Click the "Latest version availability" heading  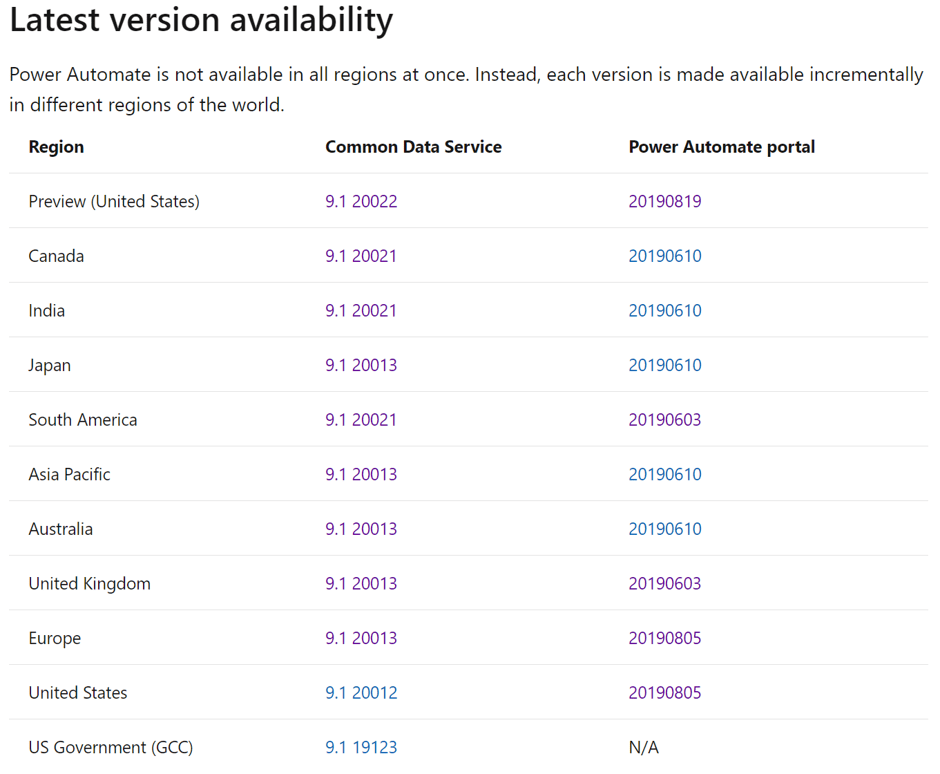pos(201,19)
